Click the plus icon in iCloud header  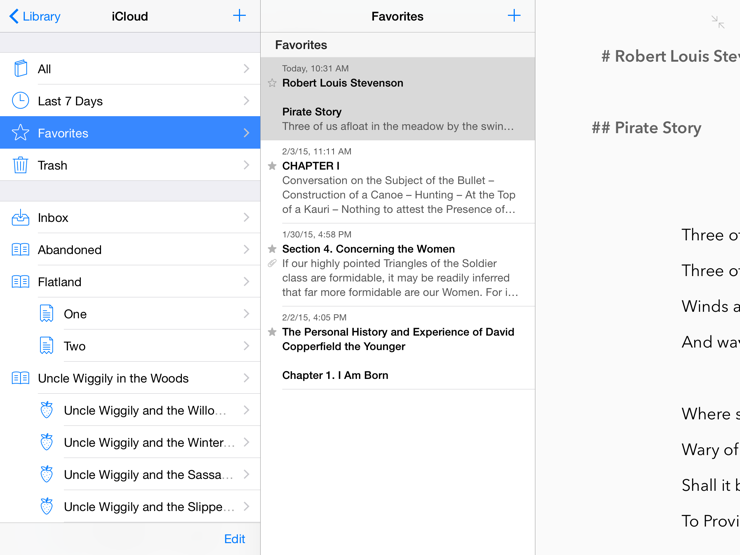click(239, 16)
